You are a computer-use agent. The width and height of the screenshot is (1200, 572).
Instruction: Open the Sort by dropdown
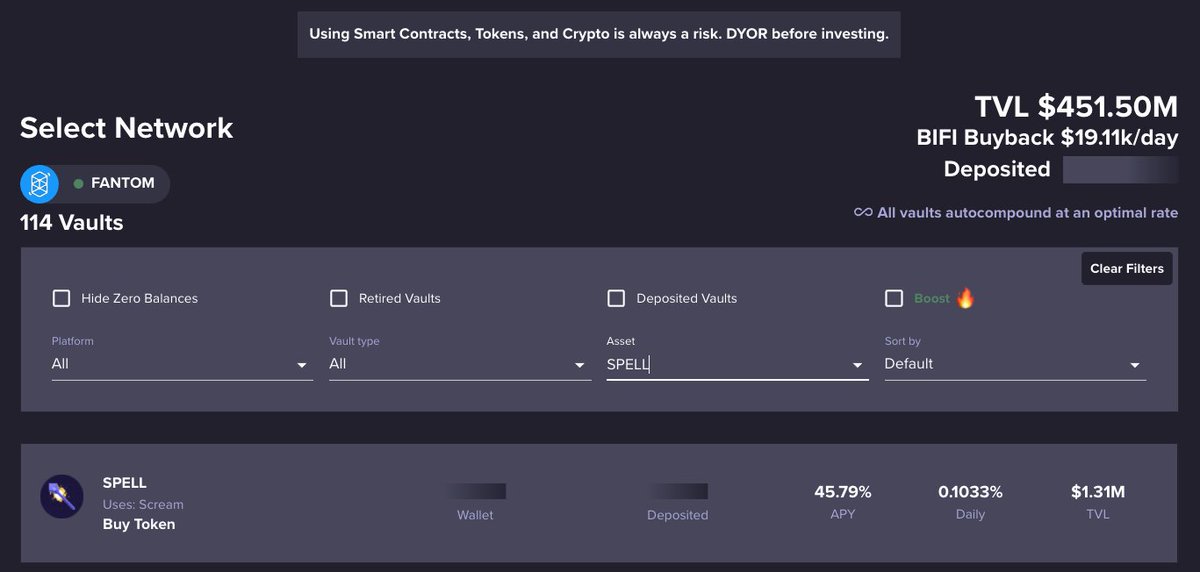tap(1015, 364)
